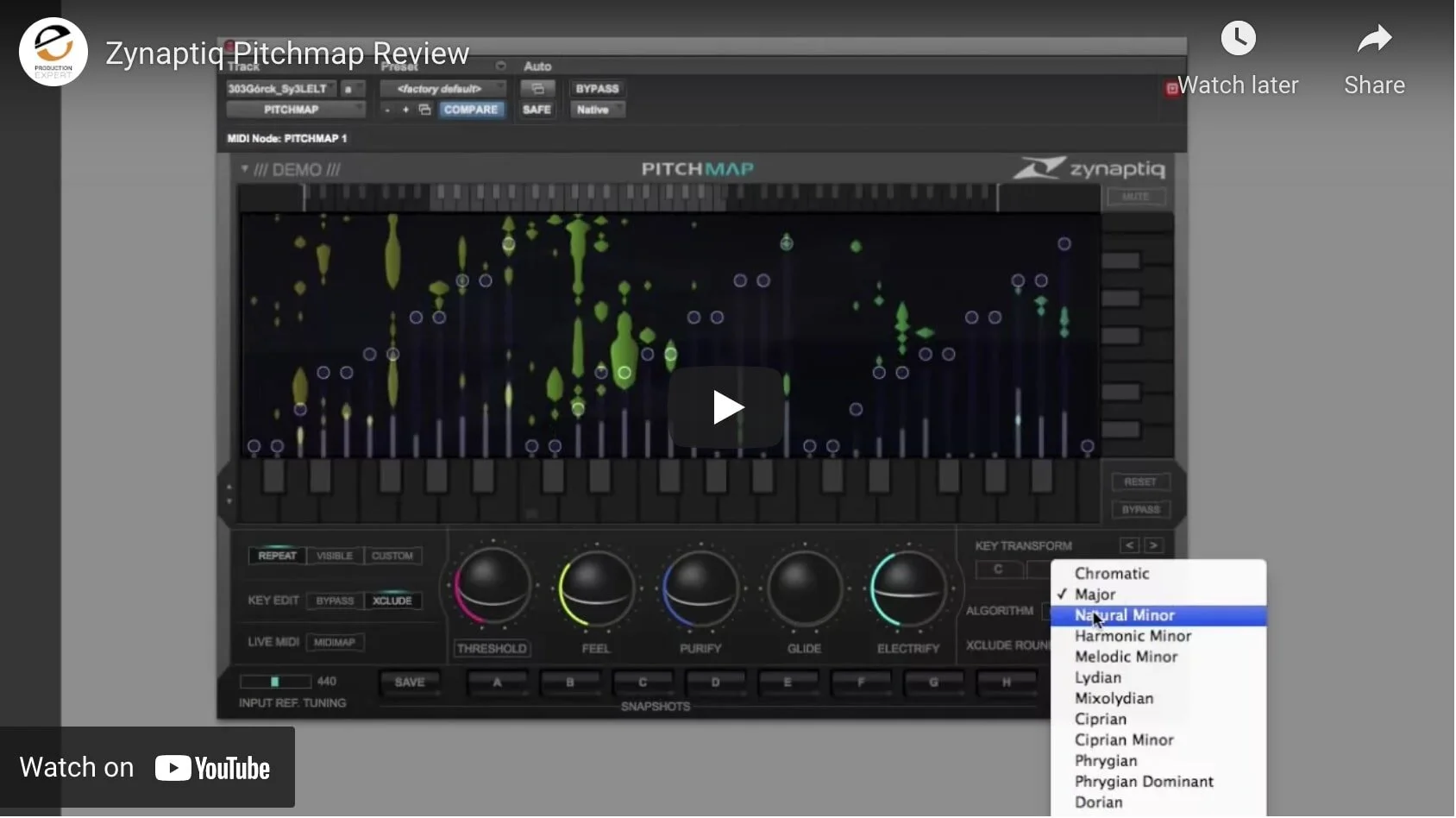Select Lydian from the scale menu
The height and width of the screenshot is (818, 1456).
1158,677
